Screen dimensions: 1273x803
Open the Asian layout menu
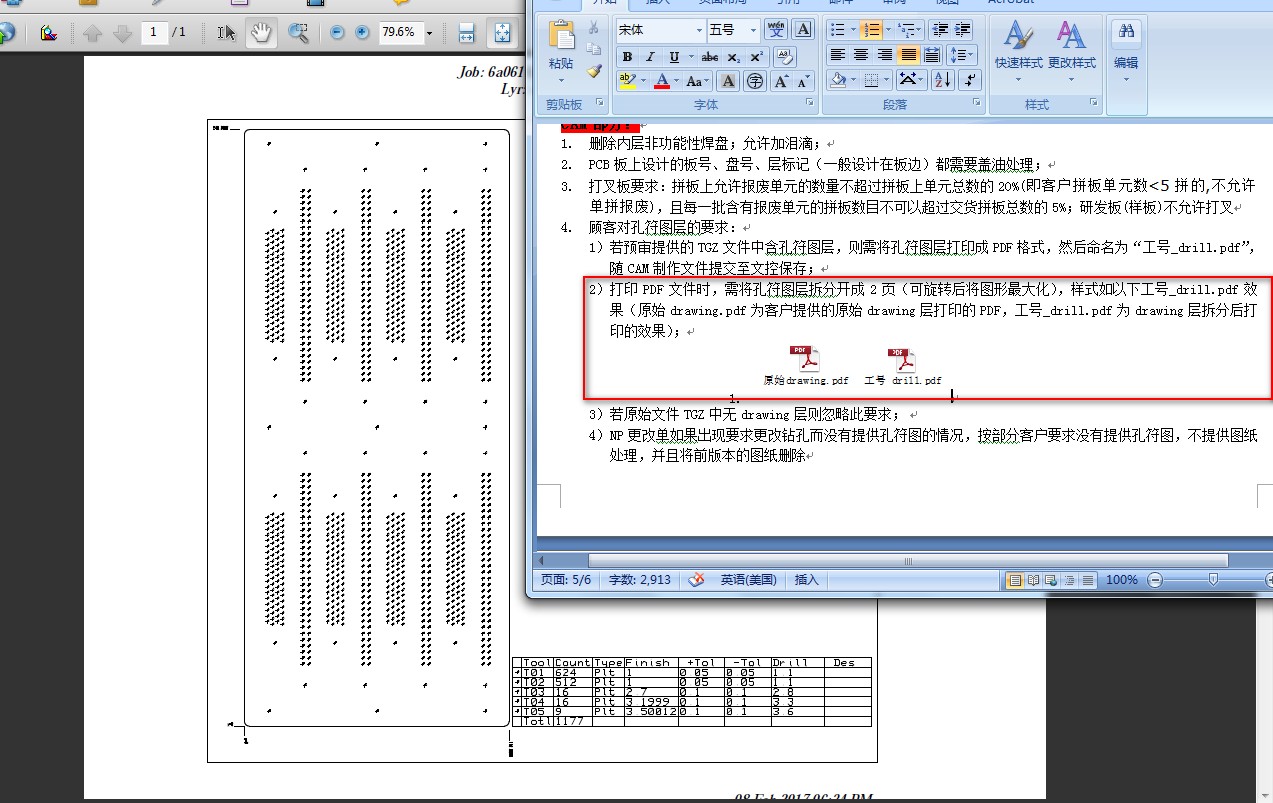click(910, 80)
